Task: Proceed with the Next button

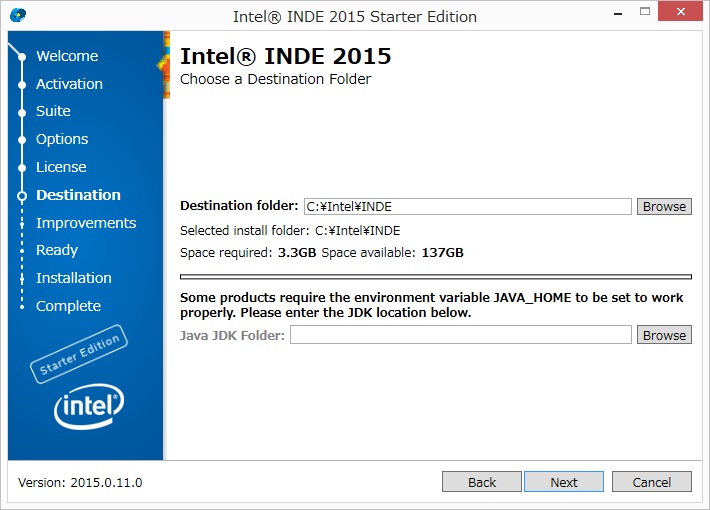Action: coord(563,482)
